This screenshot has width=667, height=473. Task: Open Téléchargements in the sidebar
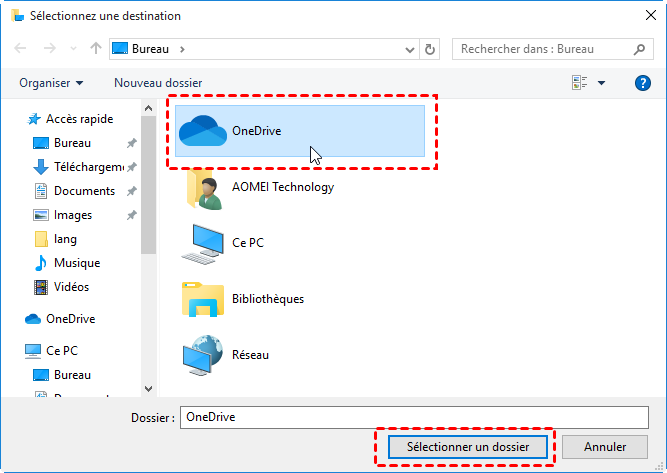tap(79, 167)
